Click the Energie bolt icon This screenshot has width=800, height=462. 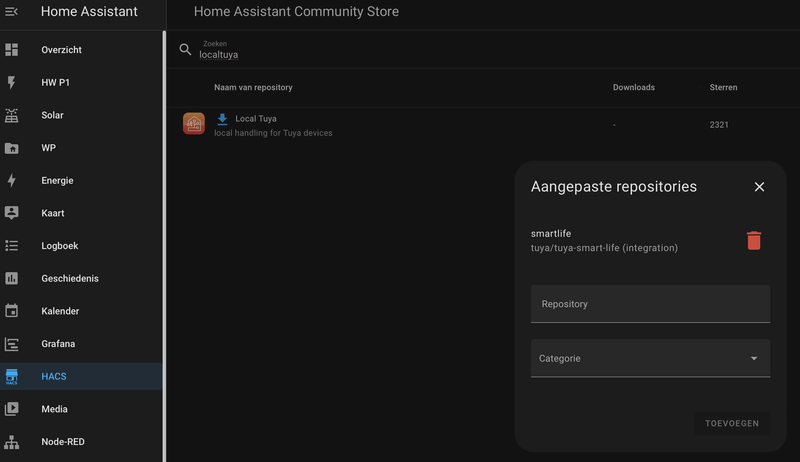[x=11, y=181]
